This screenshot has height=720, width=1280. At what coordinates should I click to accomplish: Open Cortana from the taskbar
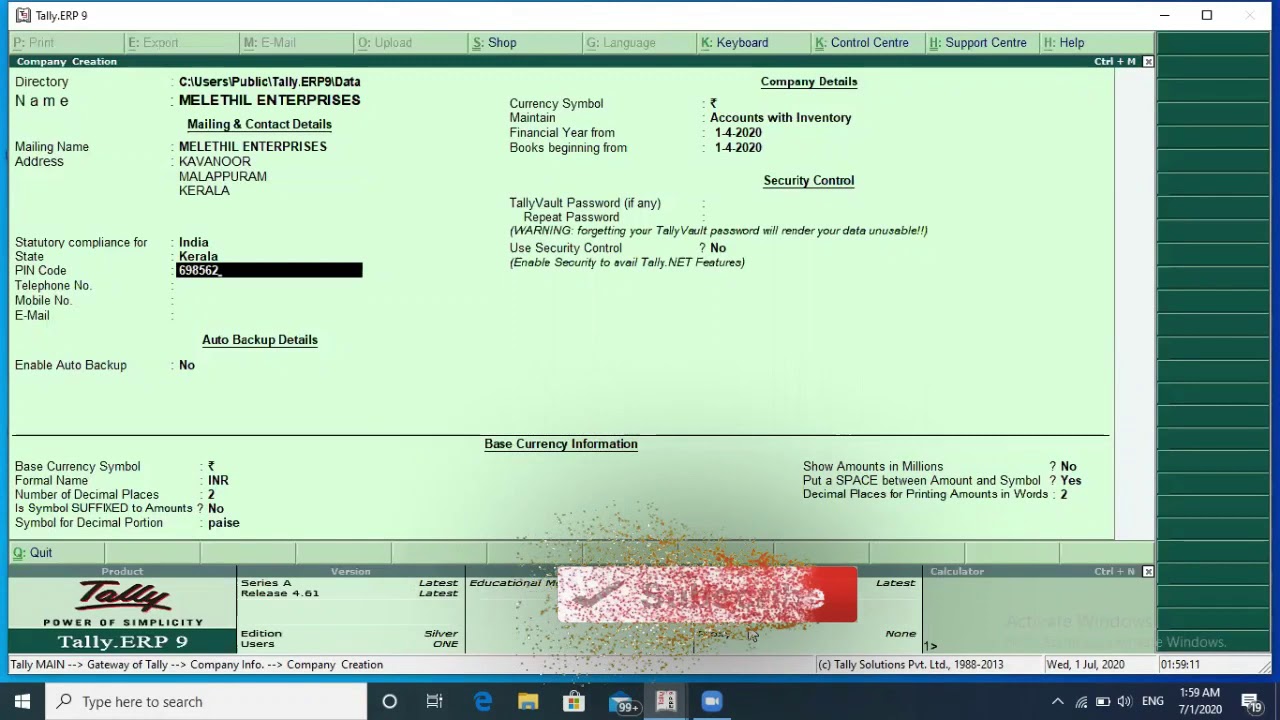(x=390, y=702)
